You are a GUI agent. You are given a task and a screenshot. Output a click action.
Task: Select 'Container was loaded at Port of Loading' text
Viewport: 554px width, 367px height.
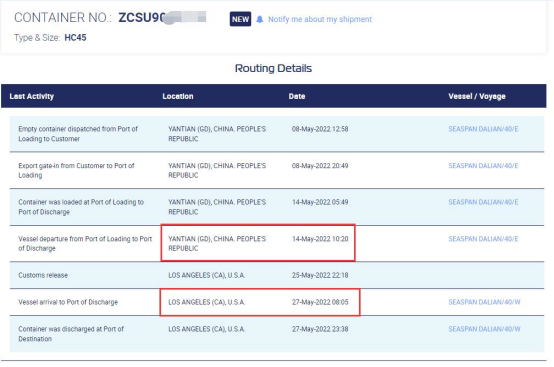coord(81,207)
